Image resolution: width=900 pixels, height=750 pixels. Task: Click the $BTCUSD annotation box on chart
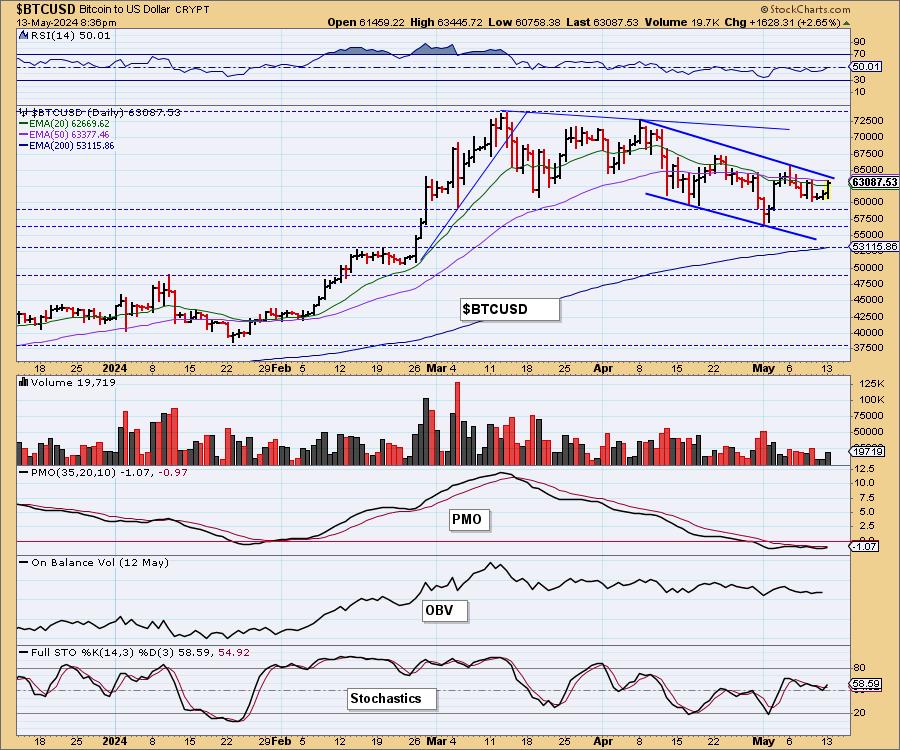510,309
